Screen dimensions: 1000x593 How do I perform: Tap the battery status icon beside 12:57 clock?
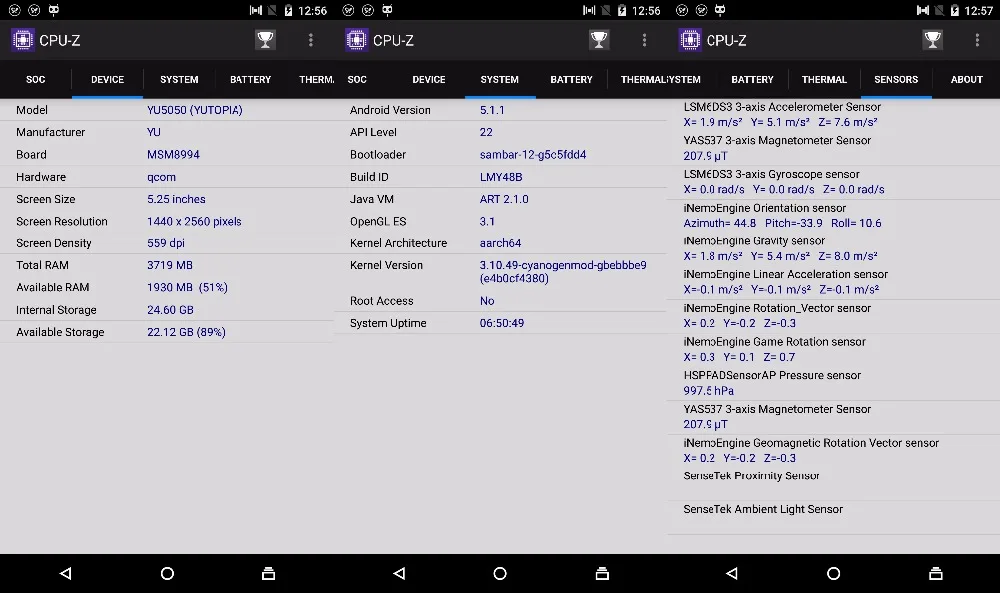(x=955, y=10)
